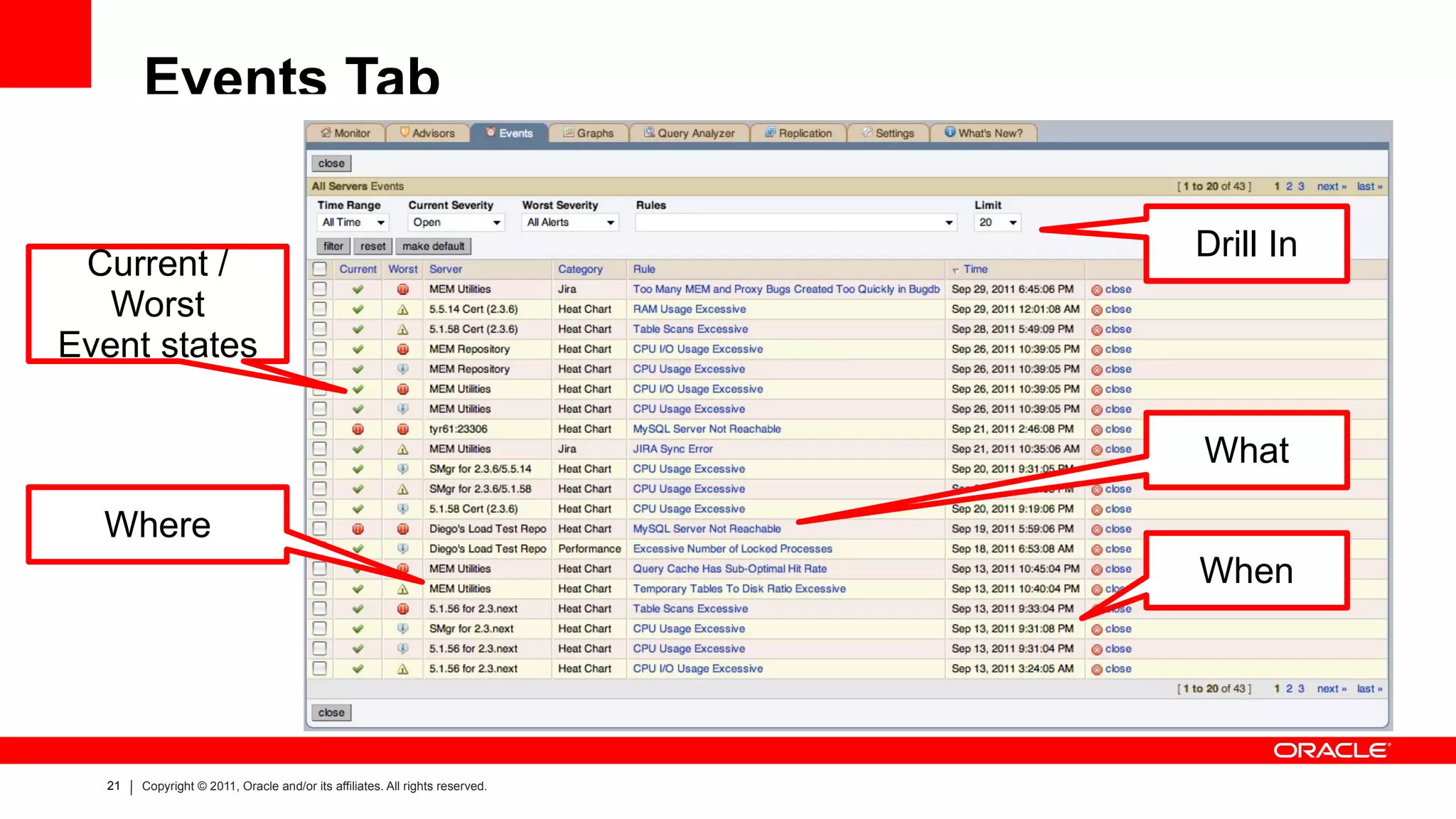The width and height of the screenshot is (1456, 819).
Task: Click the critical worst icon in first MEM Utilities row
Action: pyautogui.click(x=402, y=289)
